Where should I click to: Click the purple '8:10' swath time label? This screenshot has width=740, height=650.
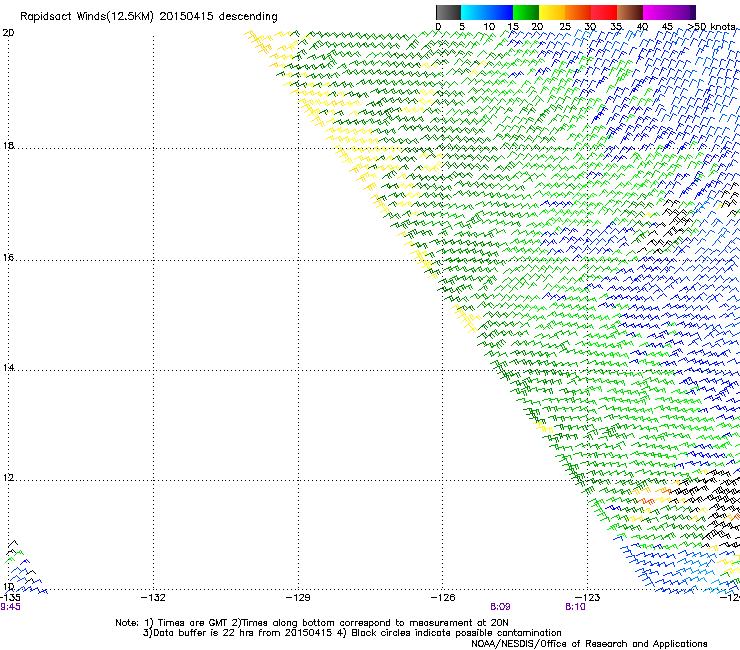tap(575, 607)
